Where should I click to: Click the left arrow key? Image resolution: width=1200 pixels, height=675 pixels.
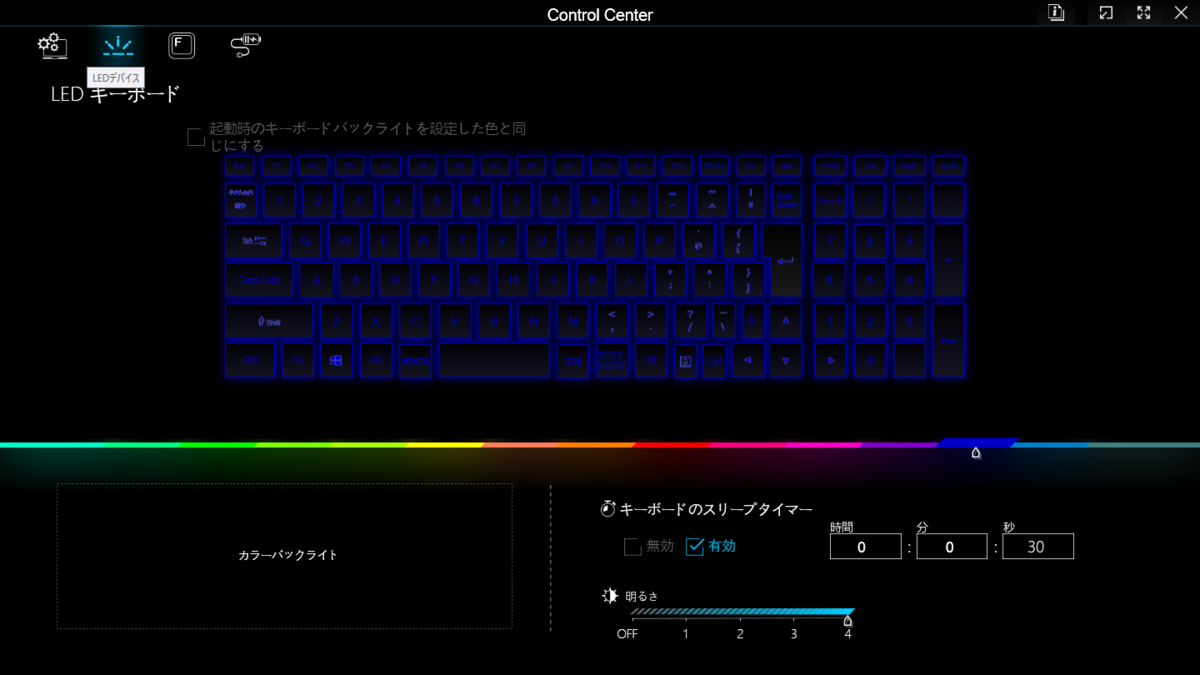747,361
